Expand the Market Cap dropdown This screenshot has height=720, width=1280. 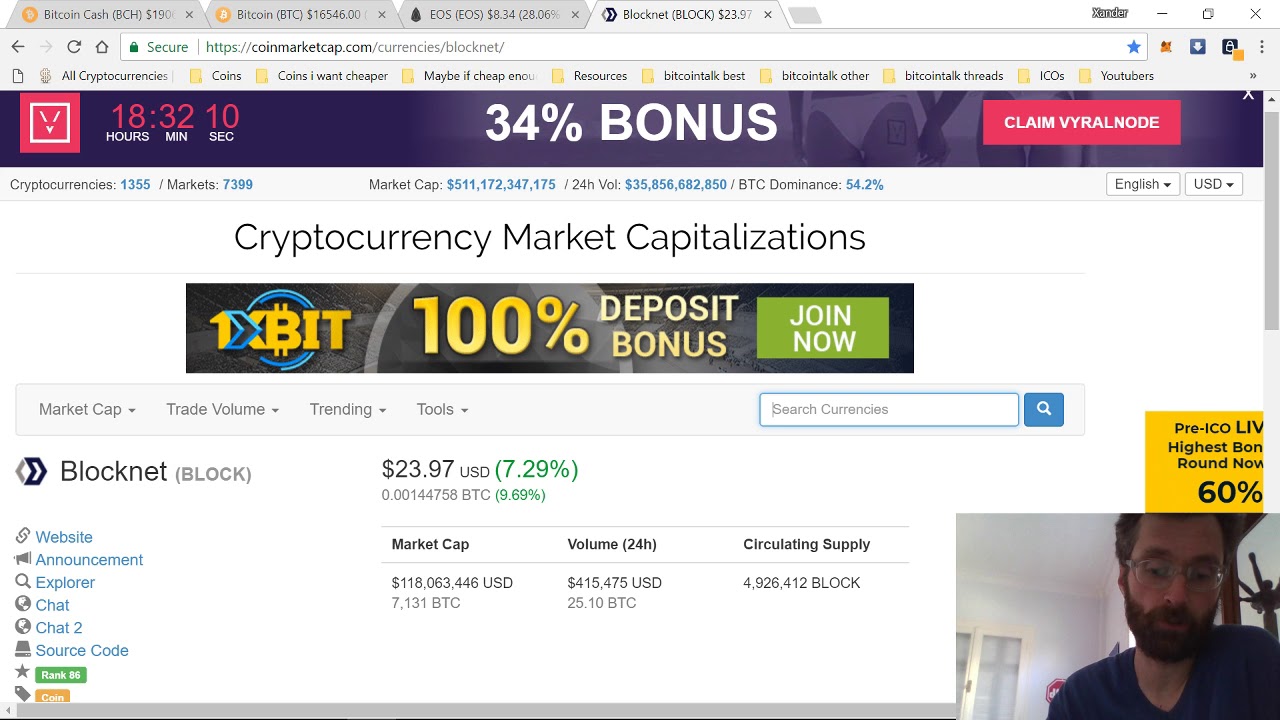[x=87, y=409]
